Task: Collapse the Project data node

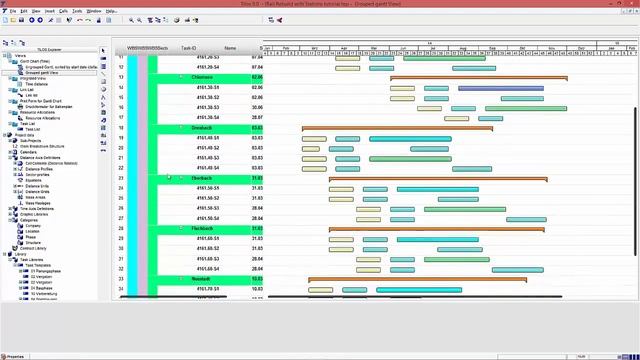Action: tap(4, 135)
